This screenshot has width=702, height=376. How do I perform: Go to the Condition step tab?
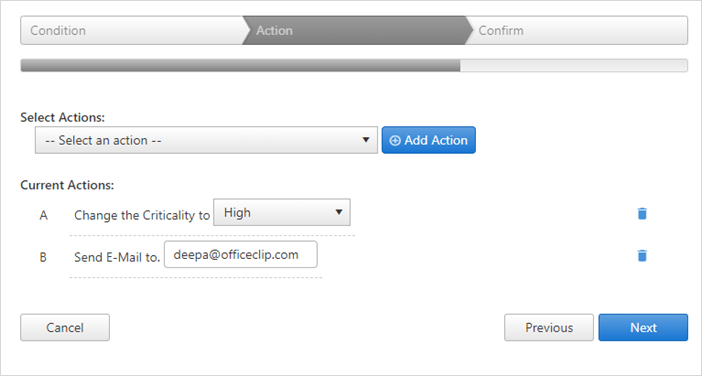(132, 30)
